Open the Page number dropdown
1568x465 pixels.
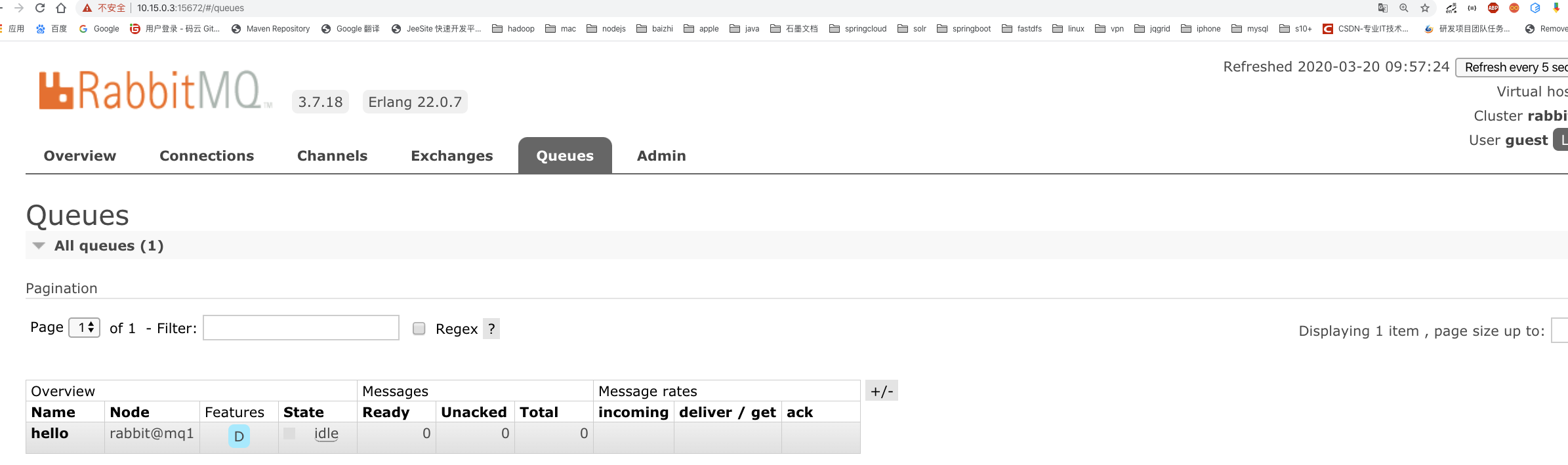pyautogui.click(x=85, y=327)
